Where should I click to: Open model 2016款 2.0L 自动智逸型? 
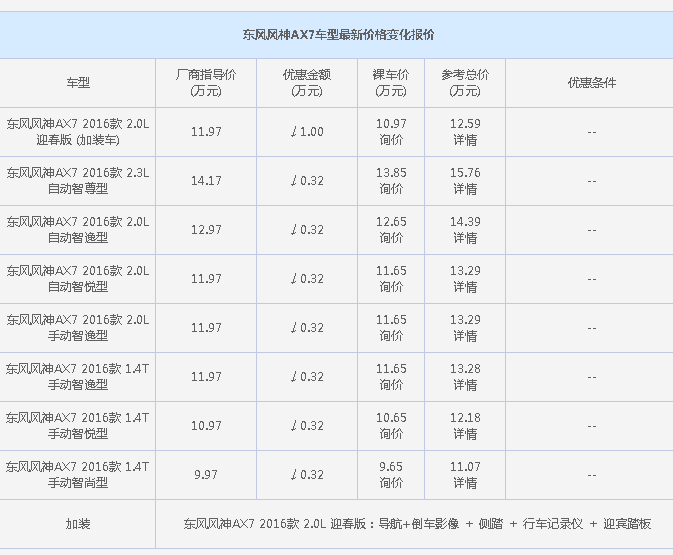point(77,230)
